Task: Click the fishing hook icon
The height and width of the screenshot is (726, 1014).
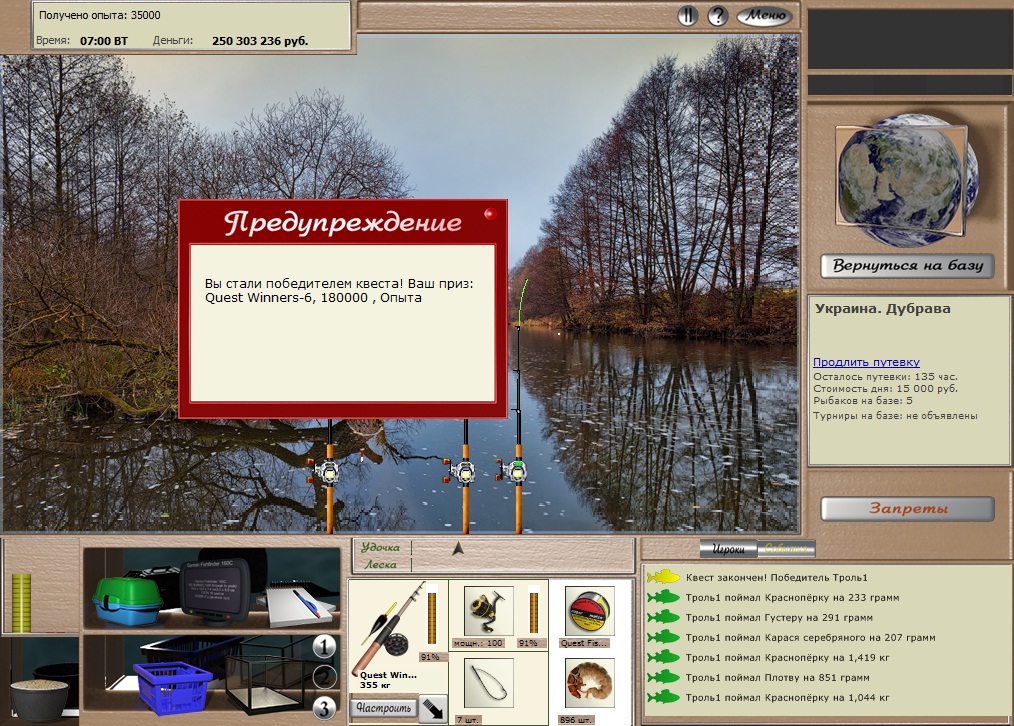Action: [x=488, y=683]
